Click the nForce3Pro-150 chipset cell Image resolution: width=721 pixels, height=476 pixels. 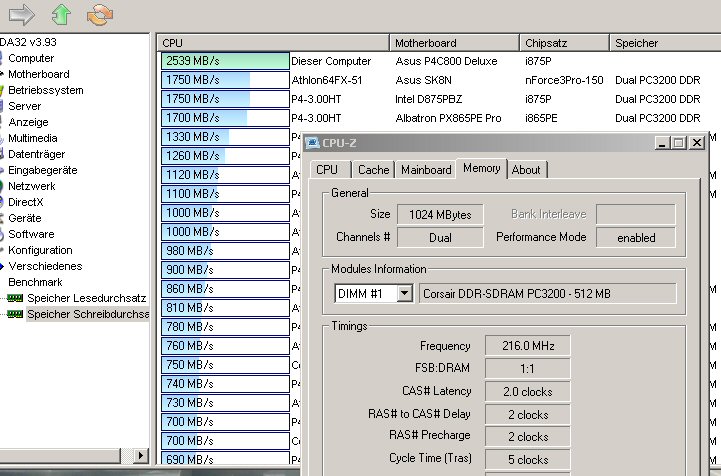[564, 80]
